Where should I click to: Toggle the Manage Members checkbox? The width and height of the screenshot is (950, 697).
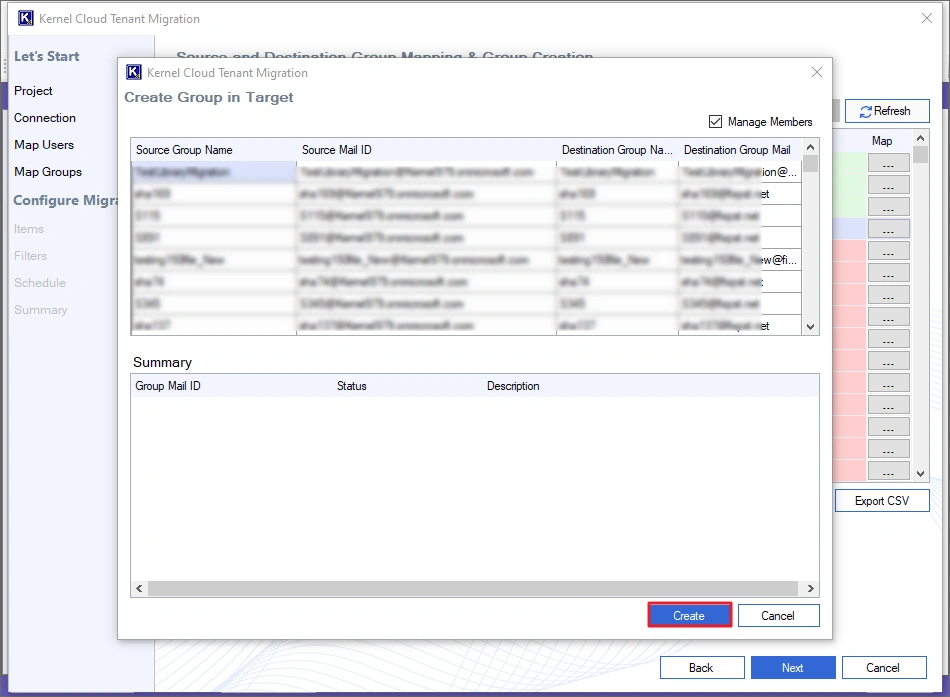[x=715, y=122]
